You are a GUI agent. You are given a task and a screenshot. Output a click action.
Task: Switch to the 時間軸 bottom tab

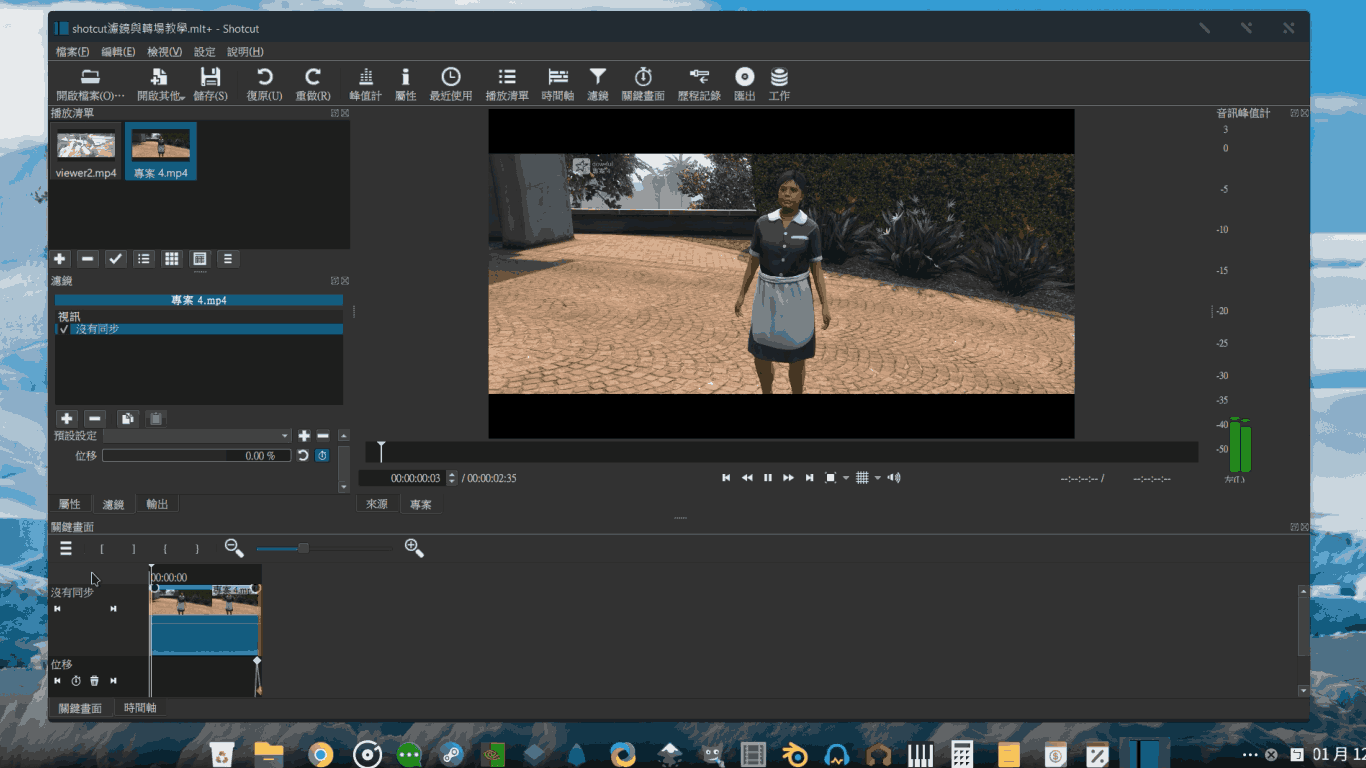140,708
